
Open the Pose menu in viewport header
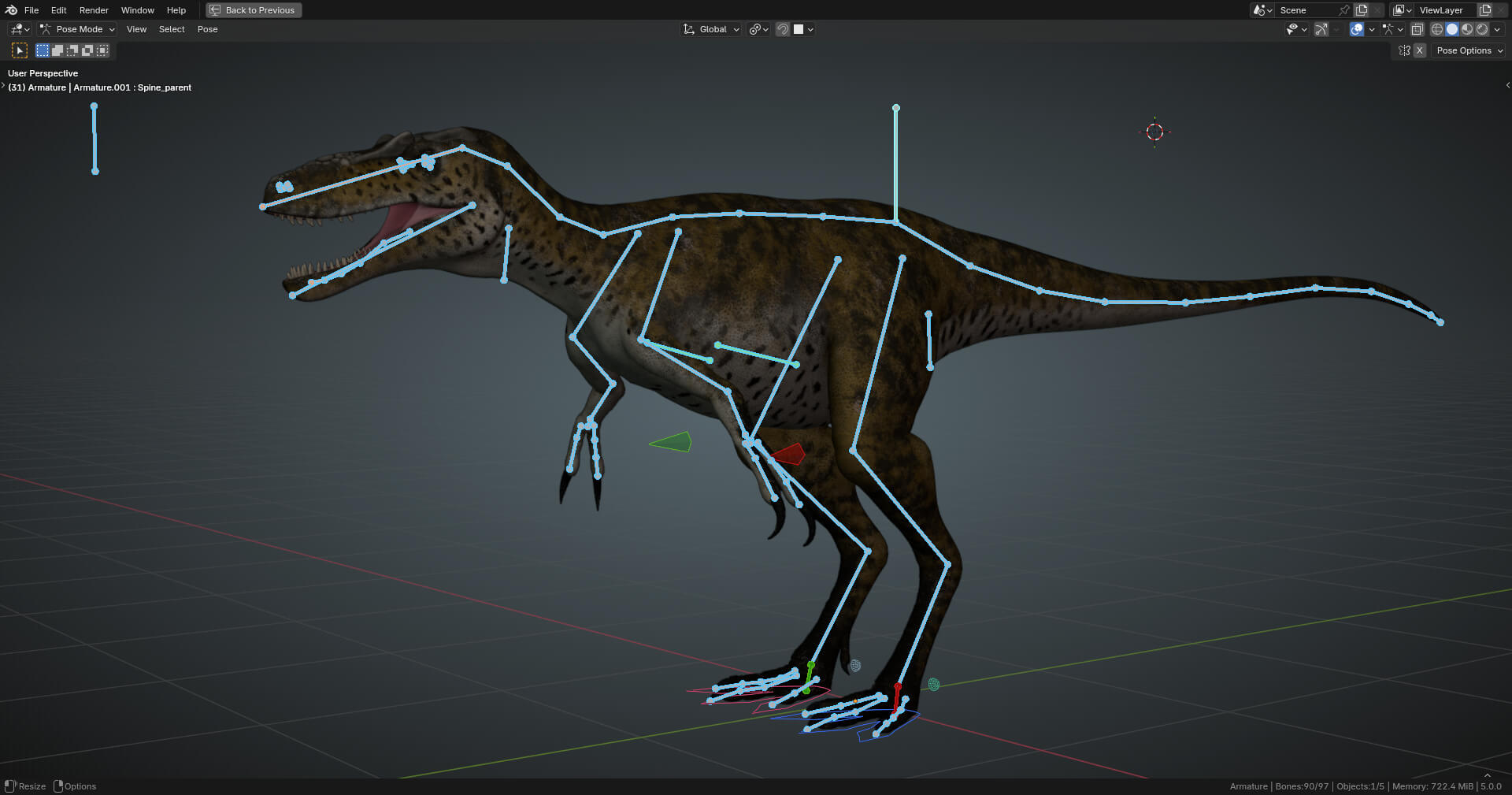tap(207, 29)
